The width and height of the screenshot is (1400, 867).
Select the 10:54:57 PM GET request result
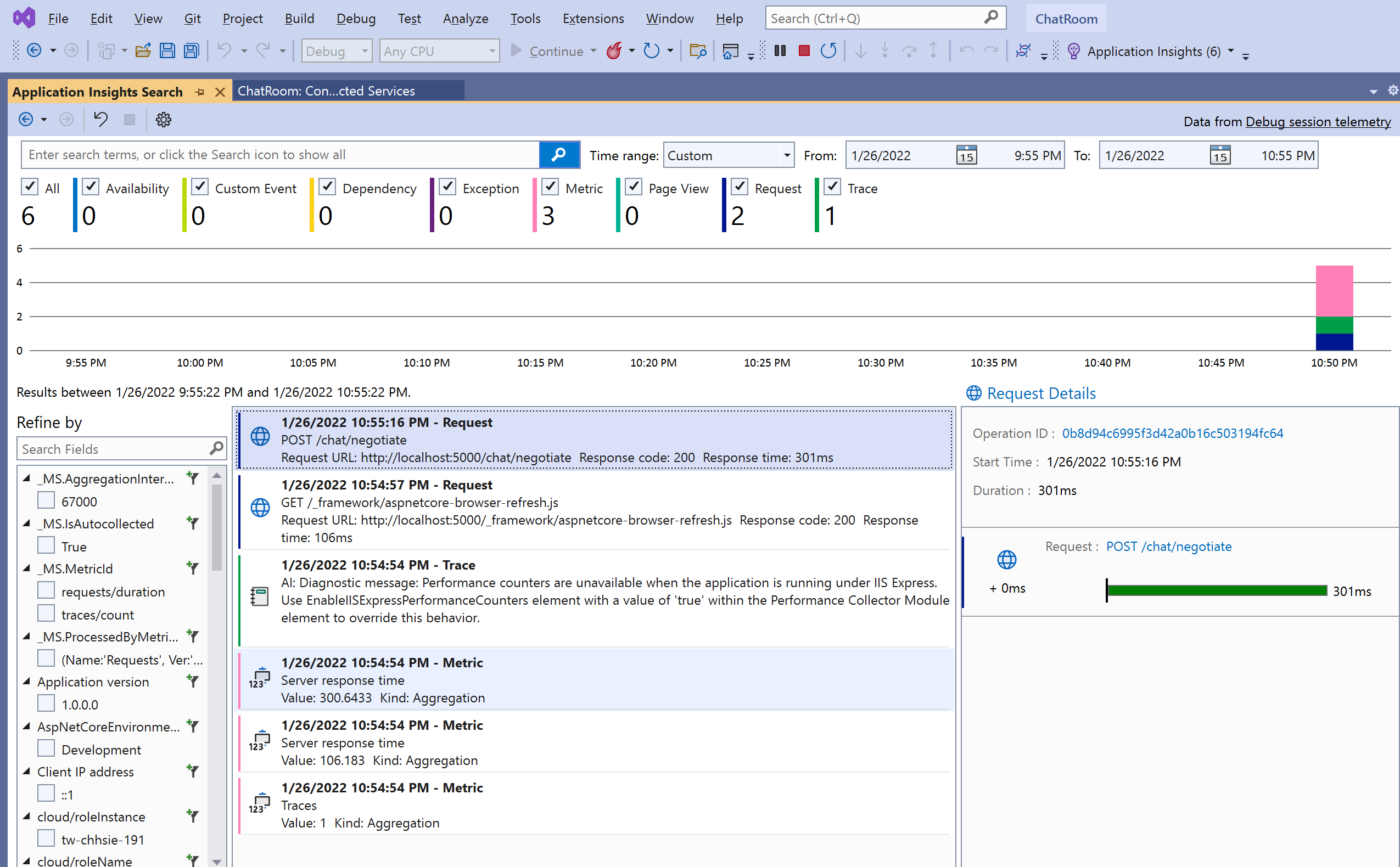tap(595, 510)
